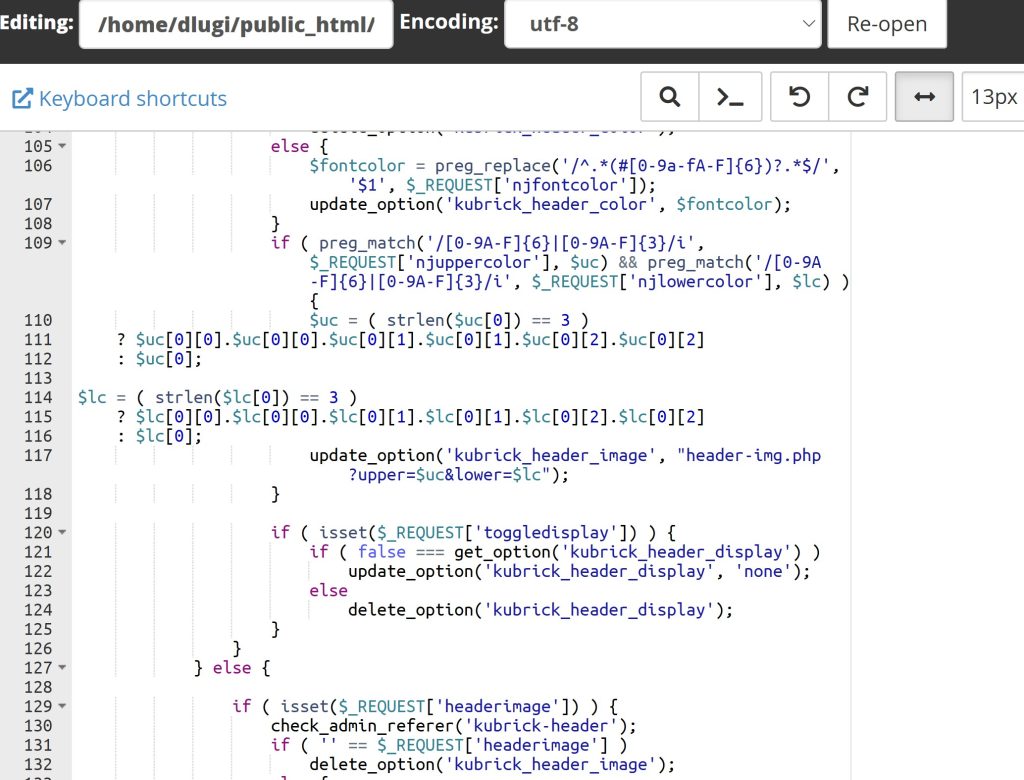The height and width of the screenshot is (780, 1024).
Task: Collapse the code fold at line 109
Action: click(62, 243)
